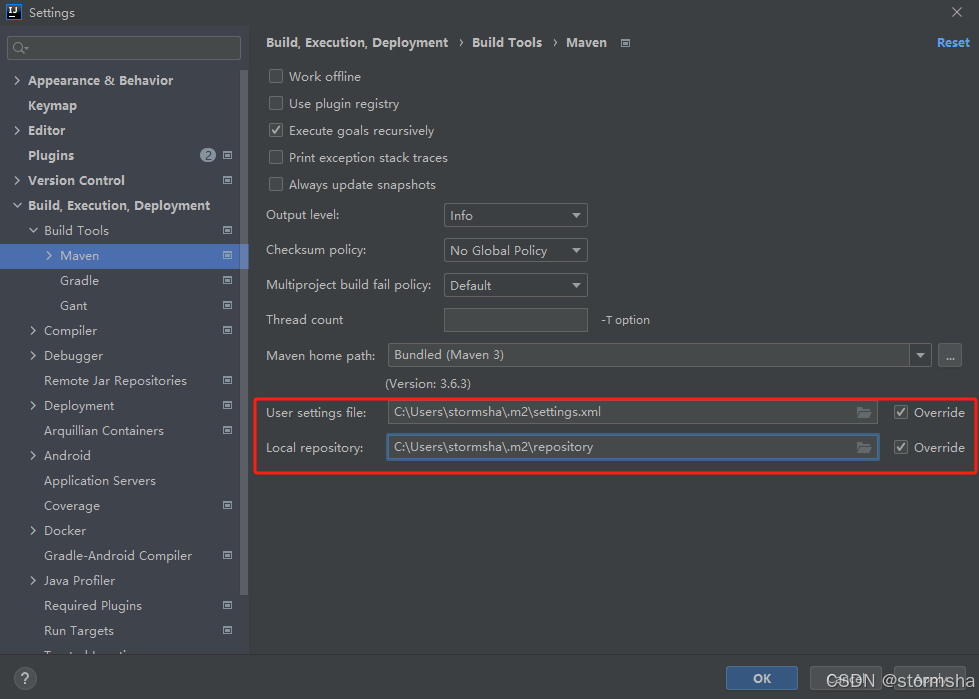This screenshot has height=699, width=979.
Task: Click the project-level icon beside Run Targets
Action: [x=227, y=630]
